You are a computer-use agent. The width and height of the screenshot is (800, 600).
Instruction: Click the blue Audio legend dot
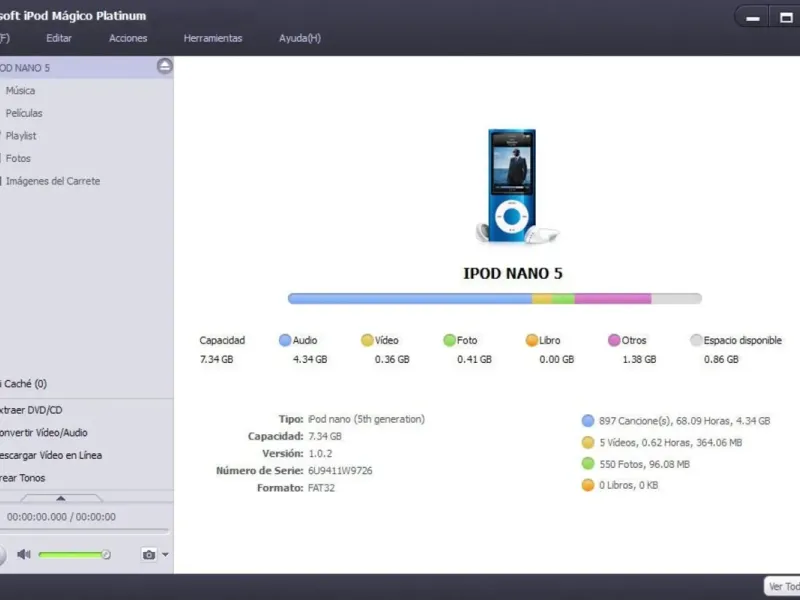tap(285, 340)
